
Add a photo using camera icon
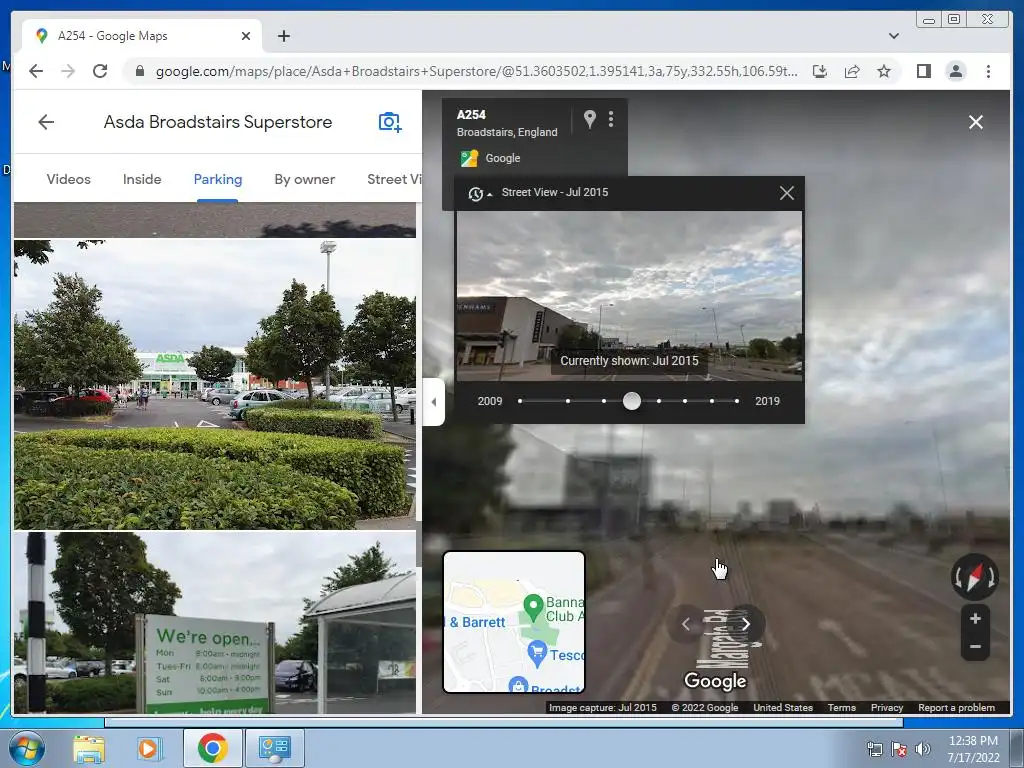point(390,122)
